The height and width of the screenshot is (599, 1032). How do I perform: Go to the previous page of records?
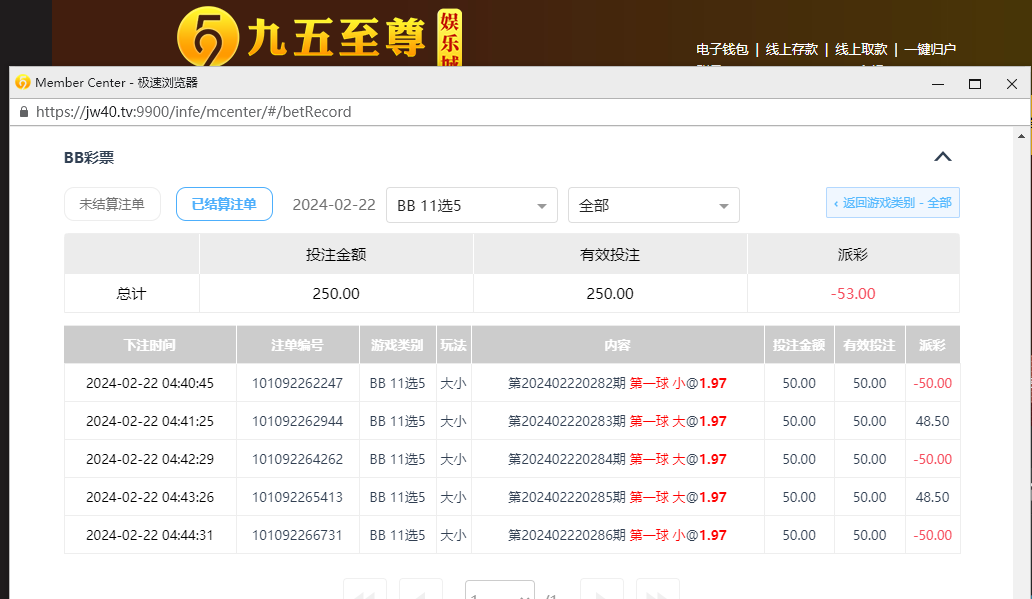point(420,591)
